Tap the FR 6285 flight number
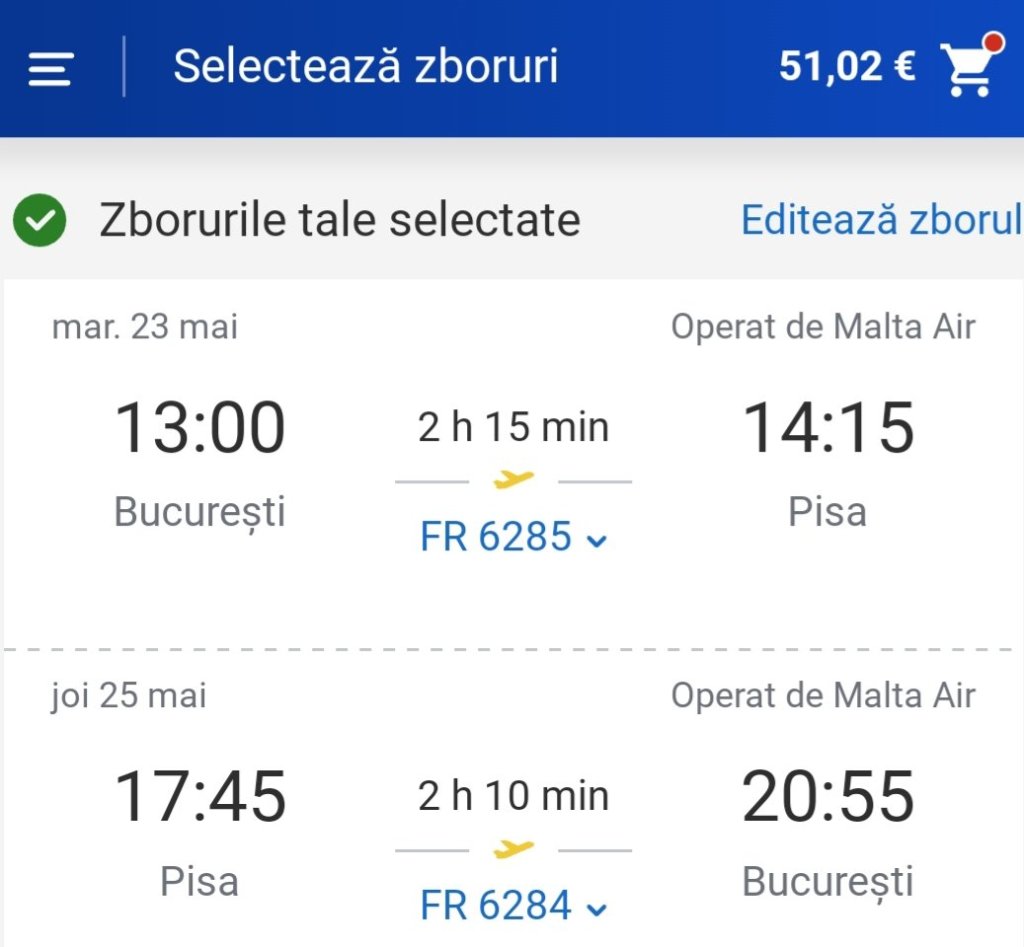 coord(496,538)
